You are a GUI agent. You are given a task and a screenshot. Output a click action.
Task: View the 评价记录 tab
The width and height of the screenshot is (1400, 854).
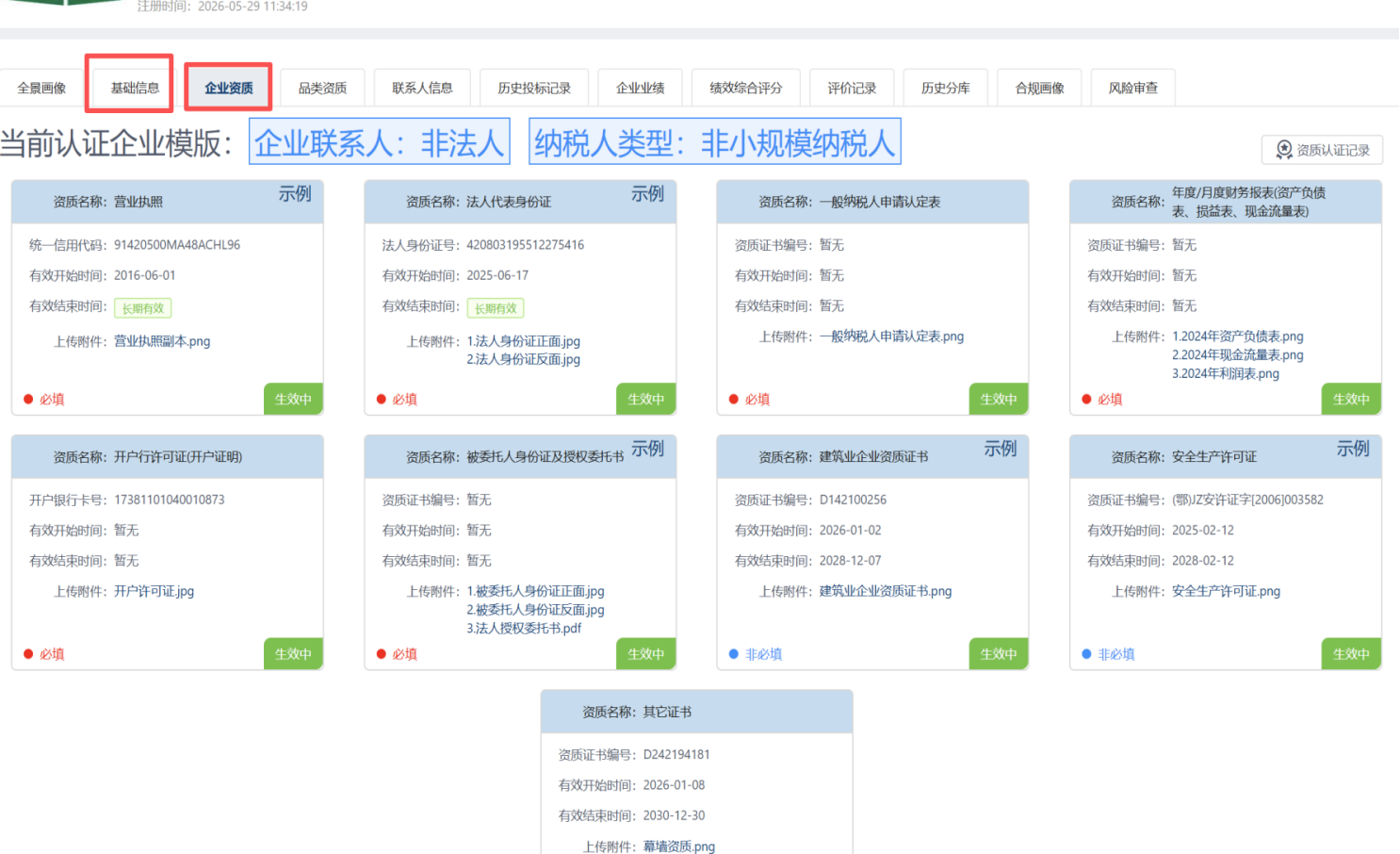point(852,88)
